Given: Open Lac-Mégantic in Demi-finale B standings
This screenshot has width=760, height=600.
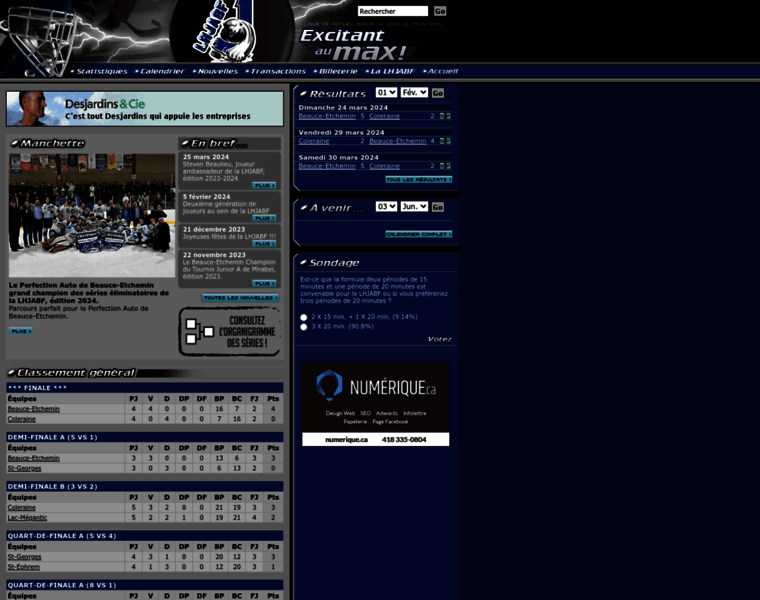Looking at the screenshot, I should pos(27,518).
